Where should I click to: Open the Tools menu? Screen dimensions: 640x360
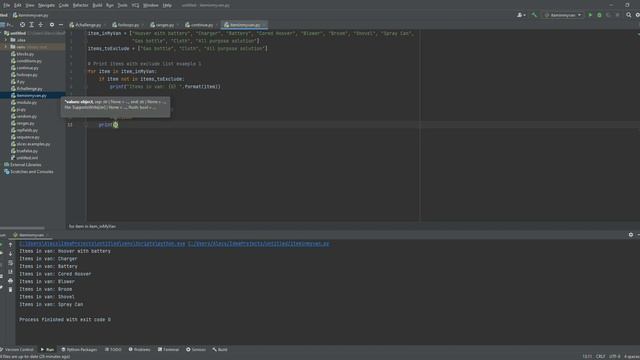point(122,5)
